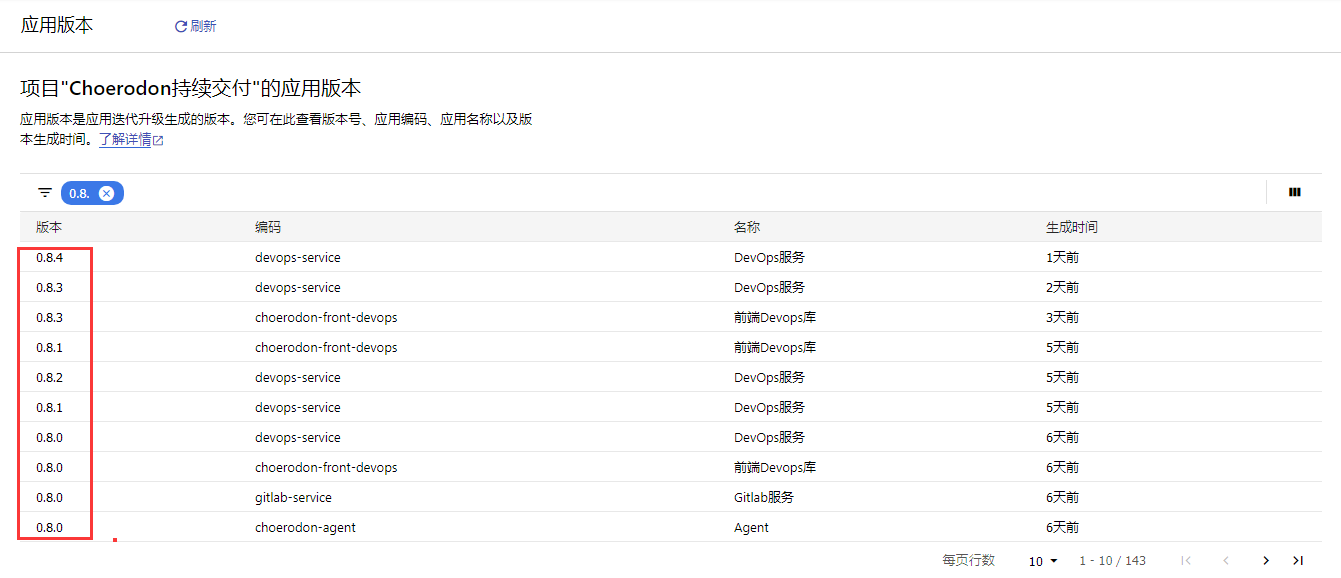Image resolution: width=1341 pixels, height=578 pixels.
Task: Go to the first page
Action: tap(1186, 561)
